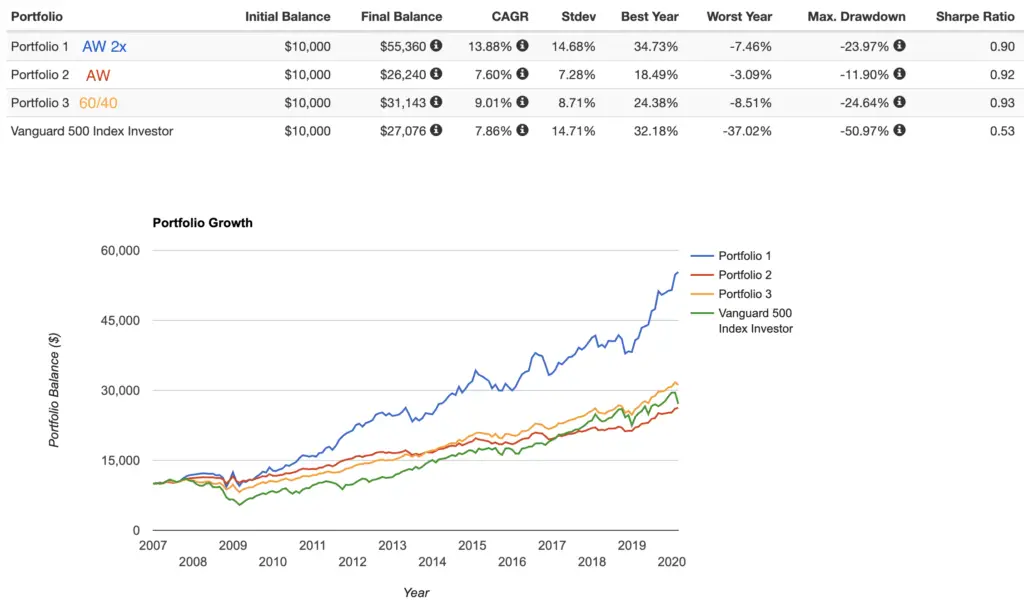Click the Sharpe Ratio column header
The height and width of the screenshot is (608, 1024).
coord(975,17)
